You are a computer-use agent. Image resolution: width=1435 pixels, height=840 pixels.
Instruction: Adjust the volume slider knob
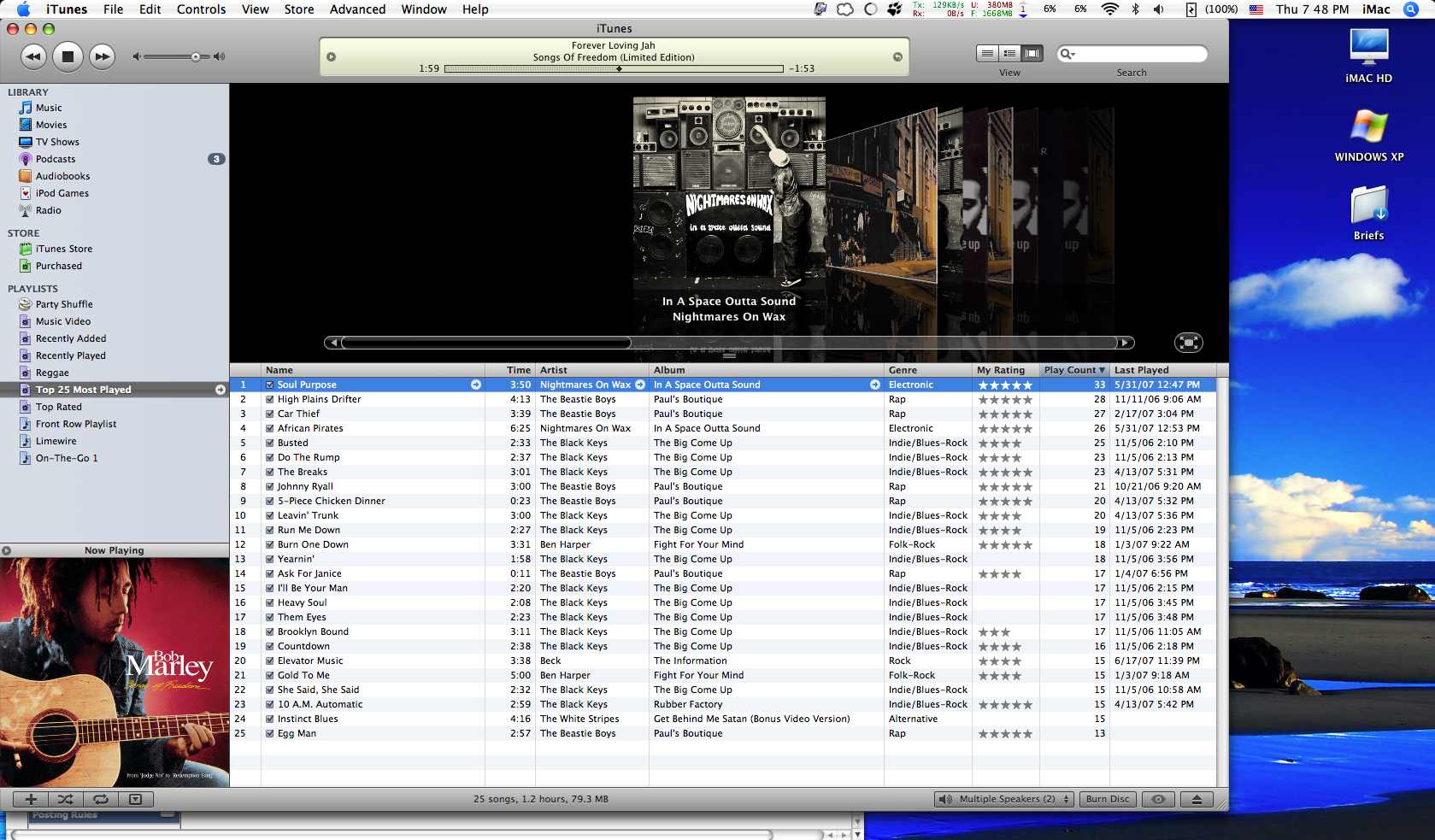(196, 56)
